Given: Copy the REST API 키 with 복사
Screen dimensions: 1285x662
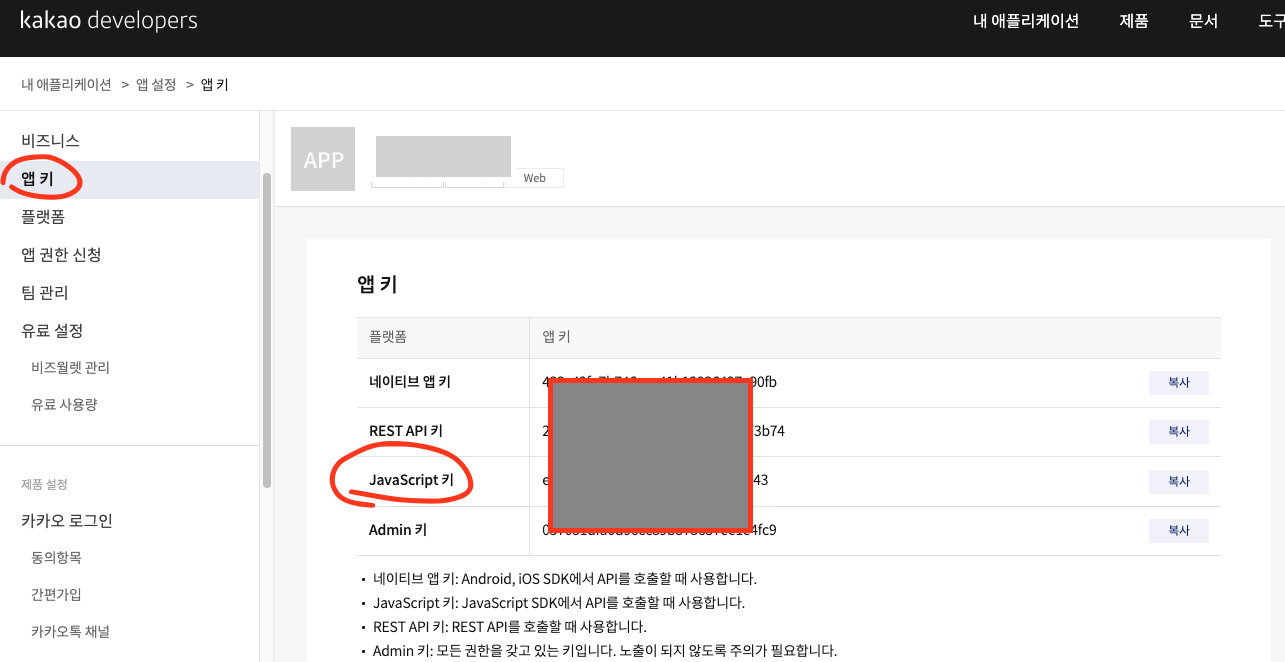Looking at the screenshot, I should click(1179, 432).
